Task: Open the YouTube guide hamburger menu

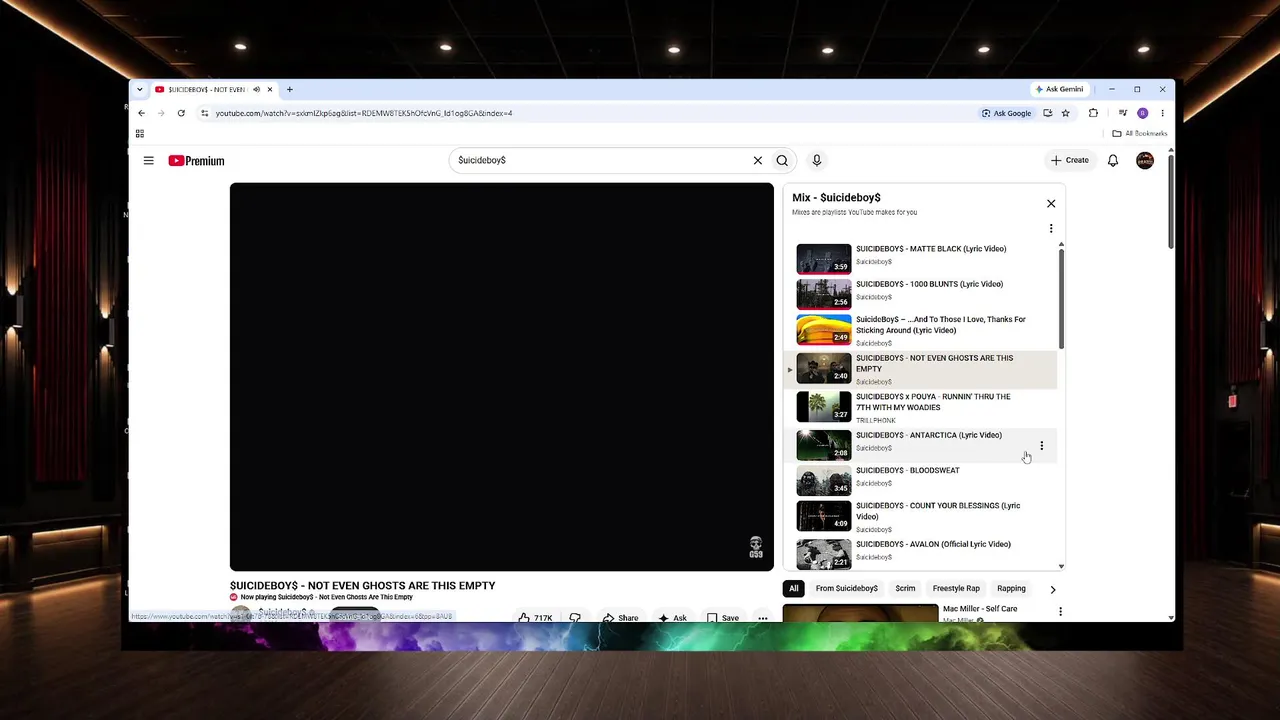Action: coord(148,160)
